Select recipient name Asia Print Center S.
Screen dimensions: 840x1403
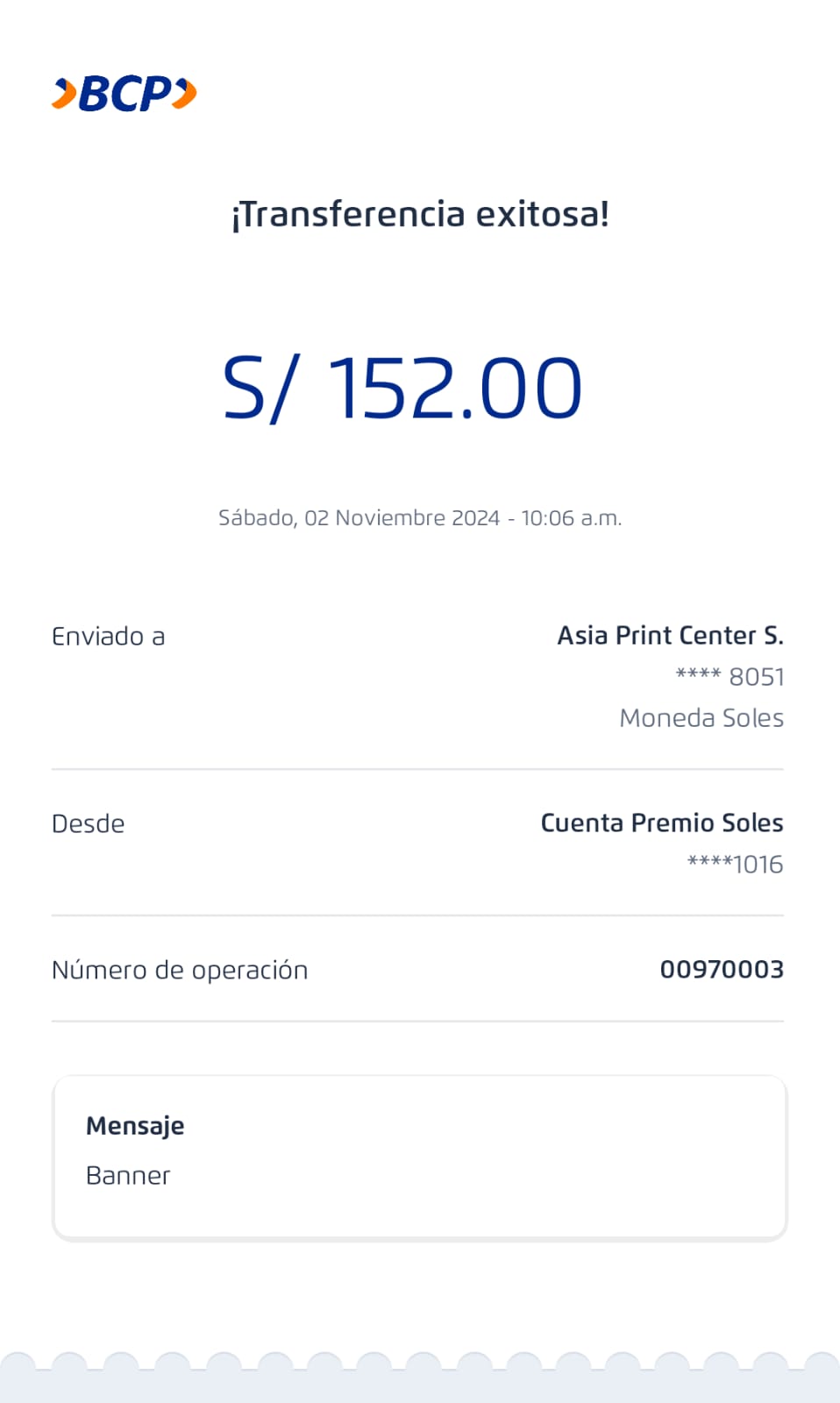tap(670, 636)
